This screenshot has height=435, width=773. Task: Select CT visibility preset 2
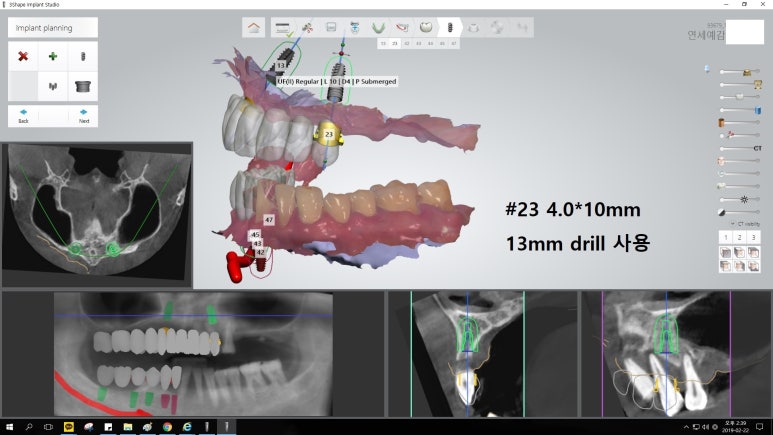pyautogui.click(x=739, y=237)
